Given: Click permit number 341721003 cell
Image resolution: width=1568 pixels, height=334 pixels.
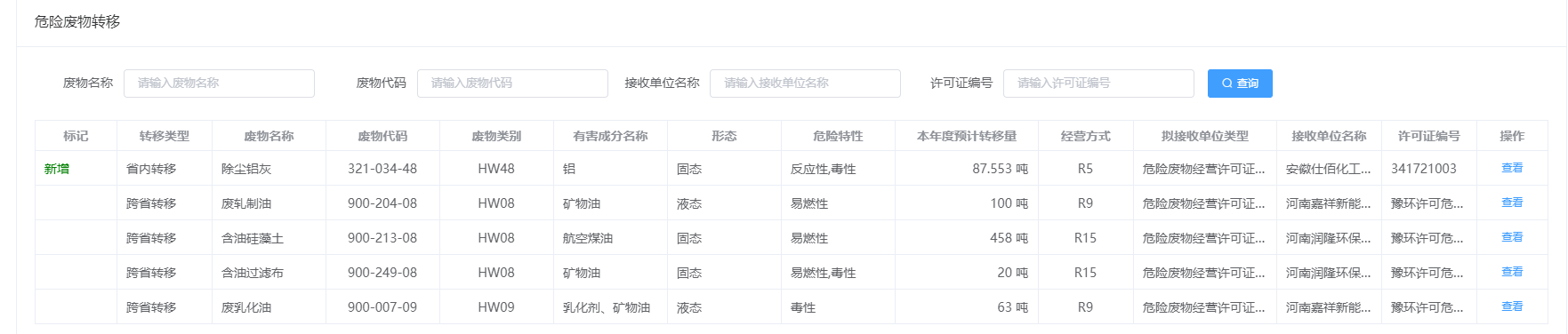Looking at the screenshot, I should click(x=1424, y=169).
